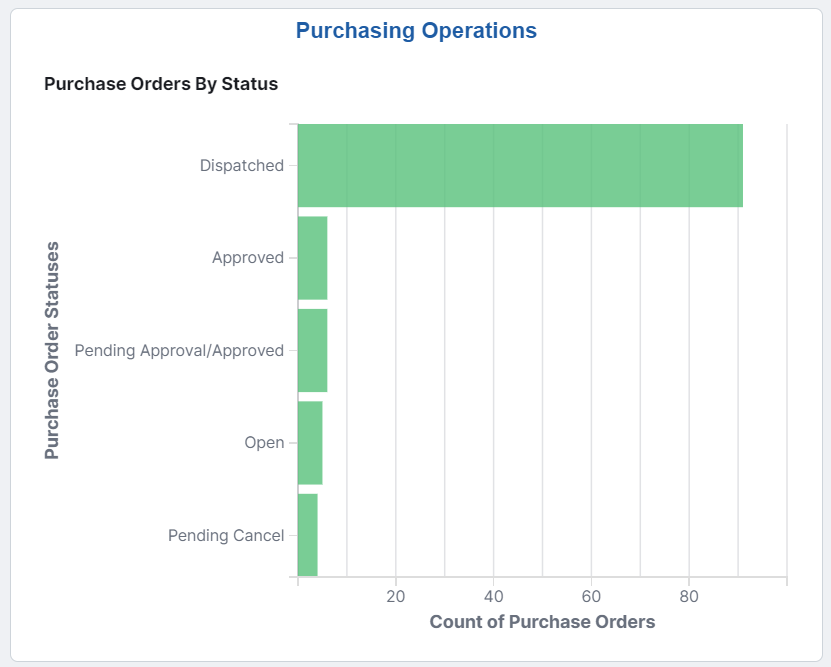Click the Approved category label
The height and width of the screenshot is (667, 831).
[248, 257]
